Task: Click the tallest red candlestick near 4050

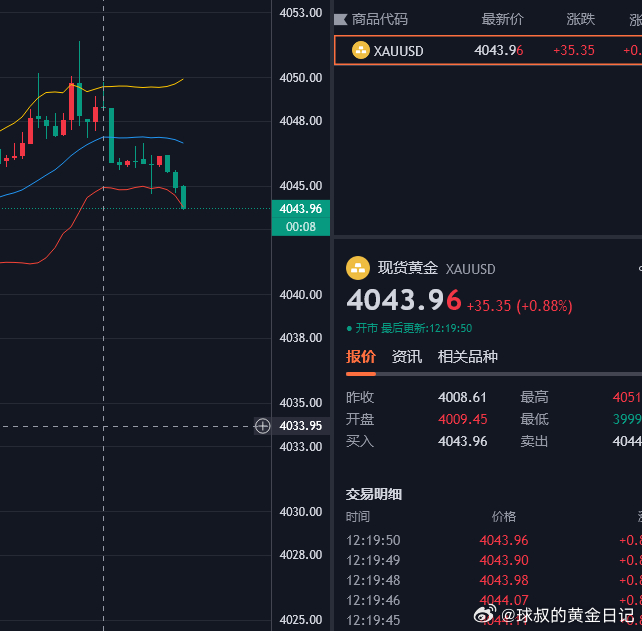Action: tap(72, 102)
